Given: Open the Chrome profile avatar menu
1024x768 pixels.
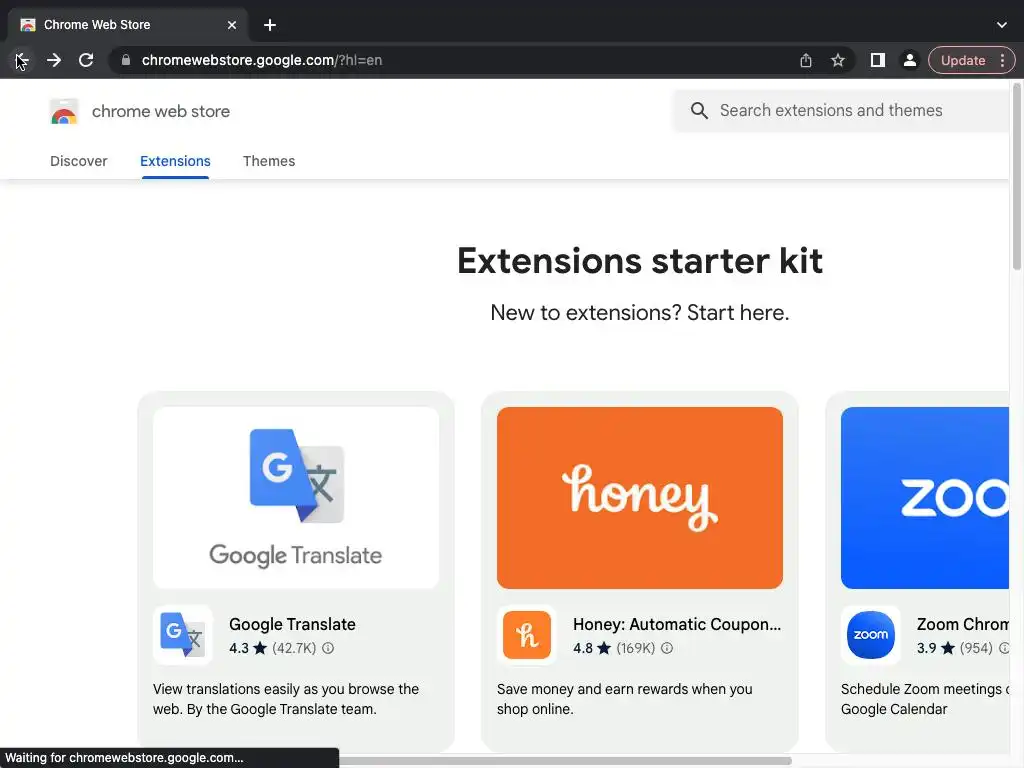Looking at the screenshot, I should pyautogui.click(x=909, y=60).
